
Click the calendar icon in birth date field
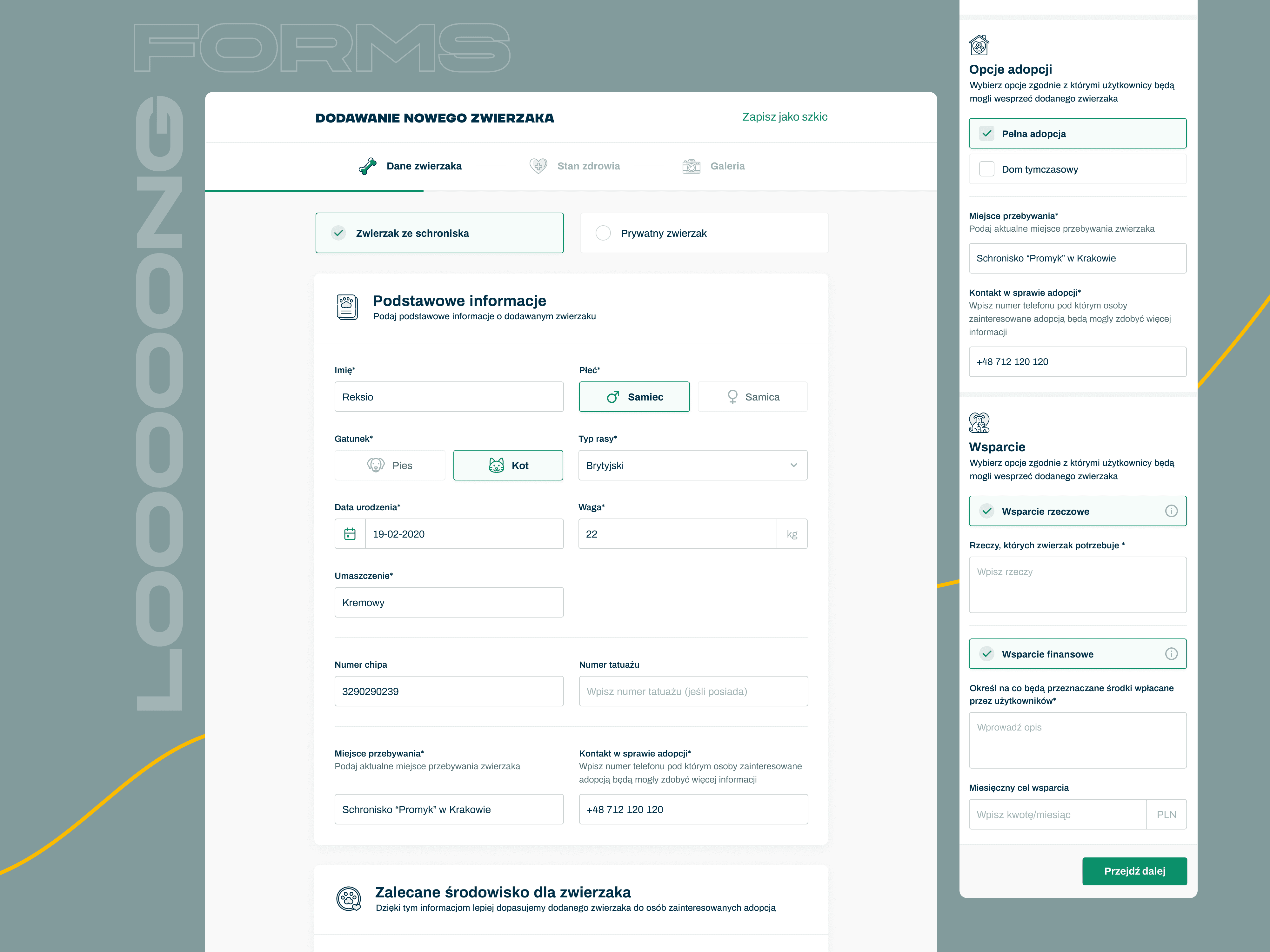[350, 534]
